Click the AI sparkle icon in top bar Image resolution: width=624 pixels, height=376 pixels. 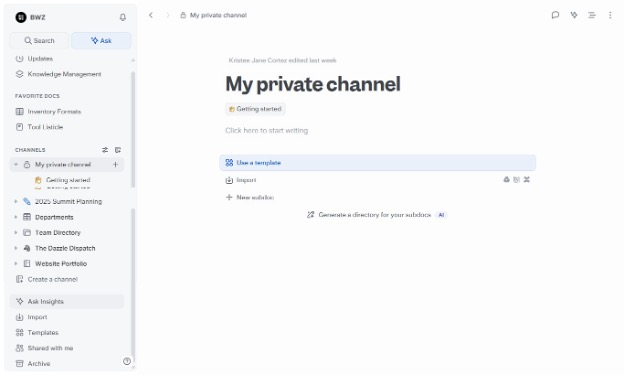[x=574, y=15]
